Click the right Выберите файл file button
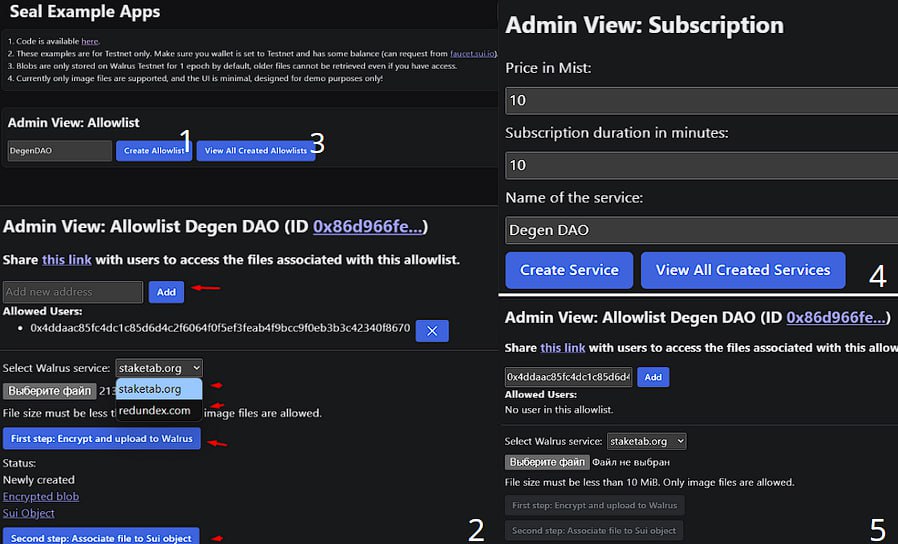The width and height of the screenshot is (898, 544). (547, 462)
